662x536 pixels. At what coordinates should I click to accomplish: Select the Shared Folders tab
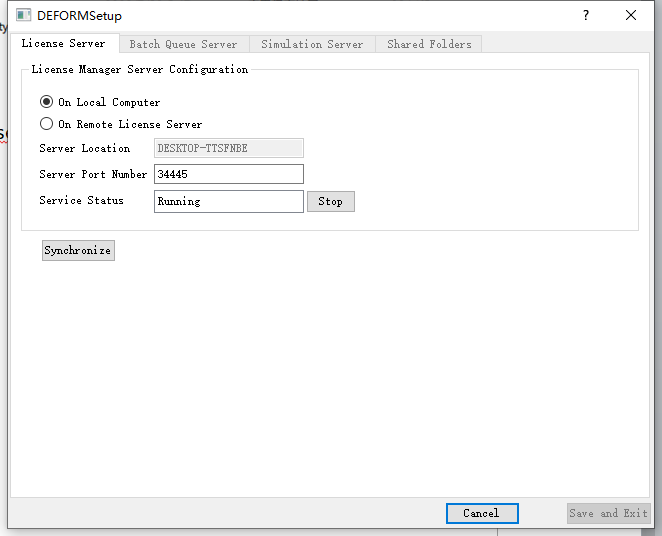[x=429, y=44]
